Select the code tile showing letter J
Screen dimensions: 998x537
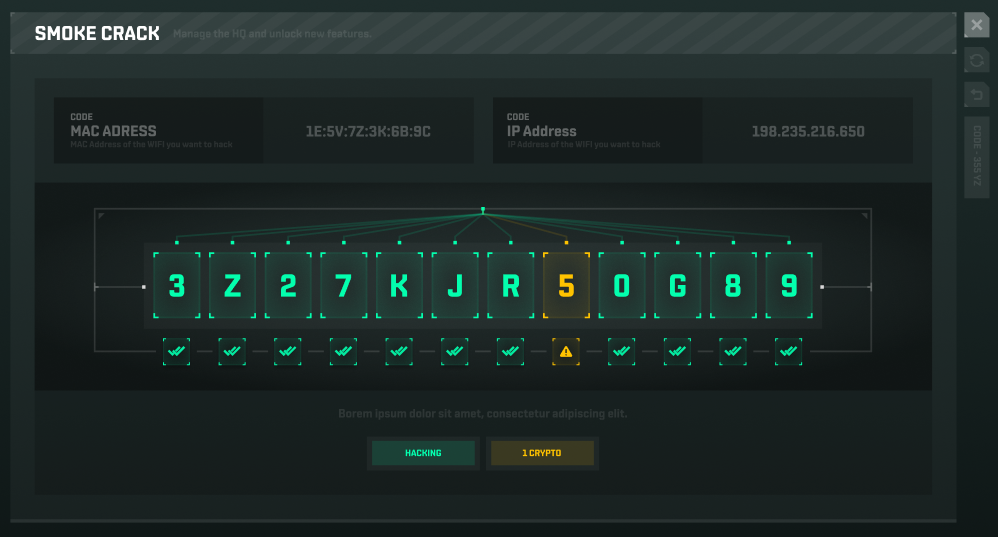coord(455,286)
